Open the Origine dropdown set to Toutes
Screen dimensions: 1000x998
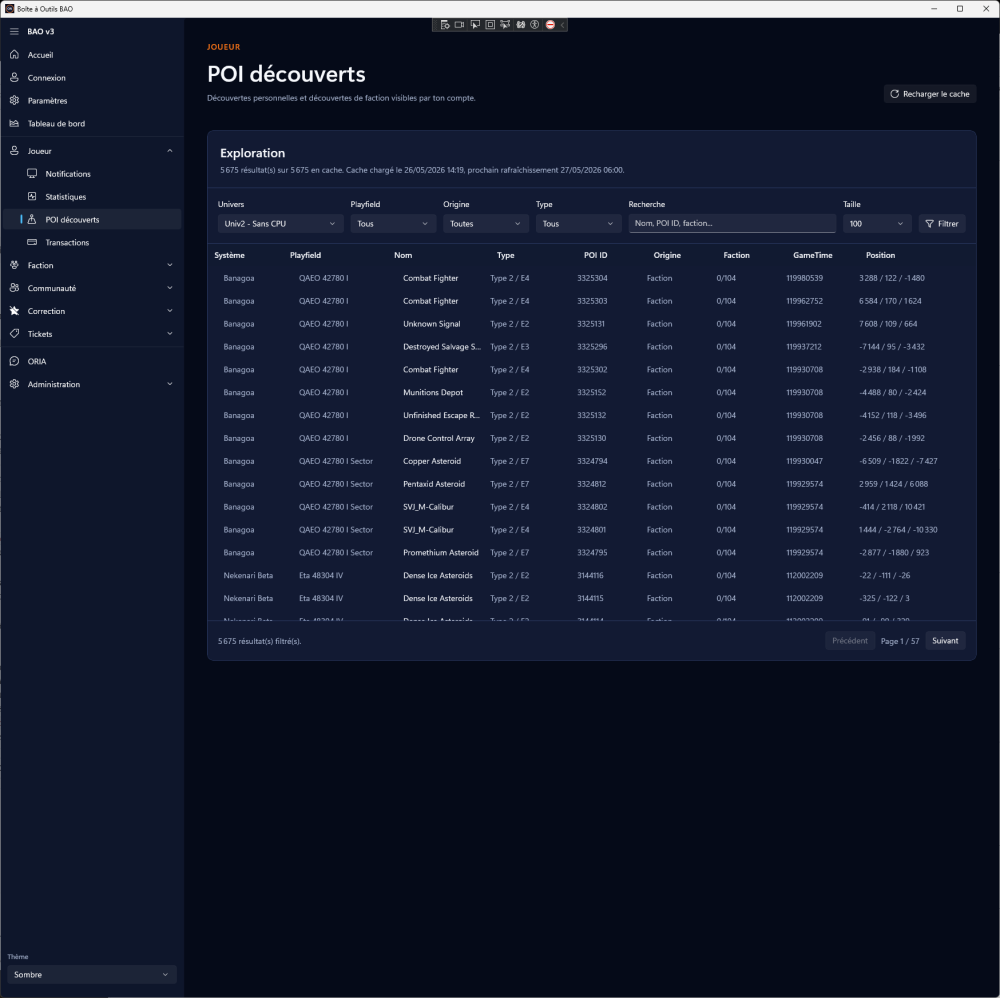(485, 224)
